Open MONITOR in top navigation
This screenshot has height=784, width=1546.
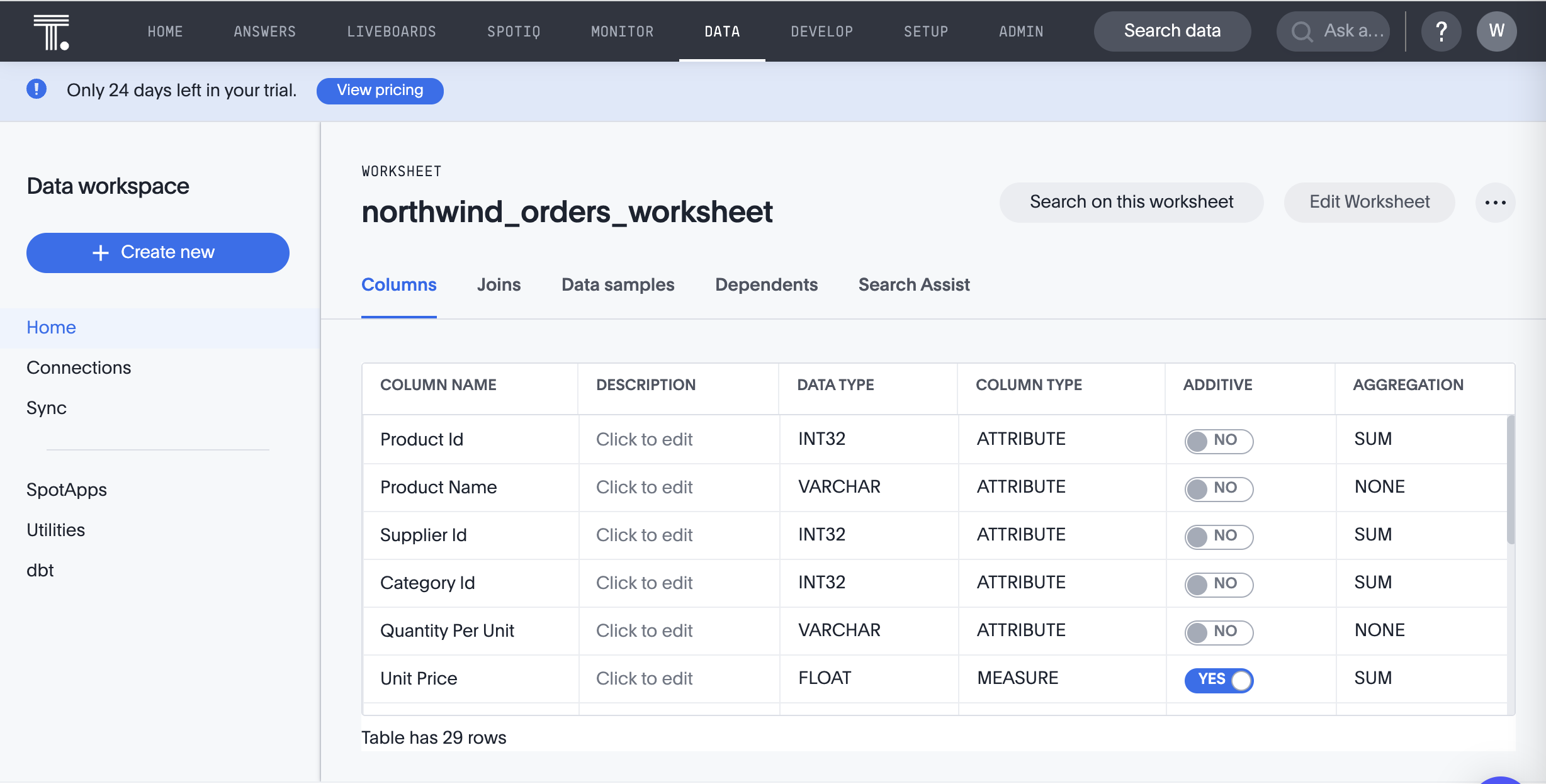point(622,31)
